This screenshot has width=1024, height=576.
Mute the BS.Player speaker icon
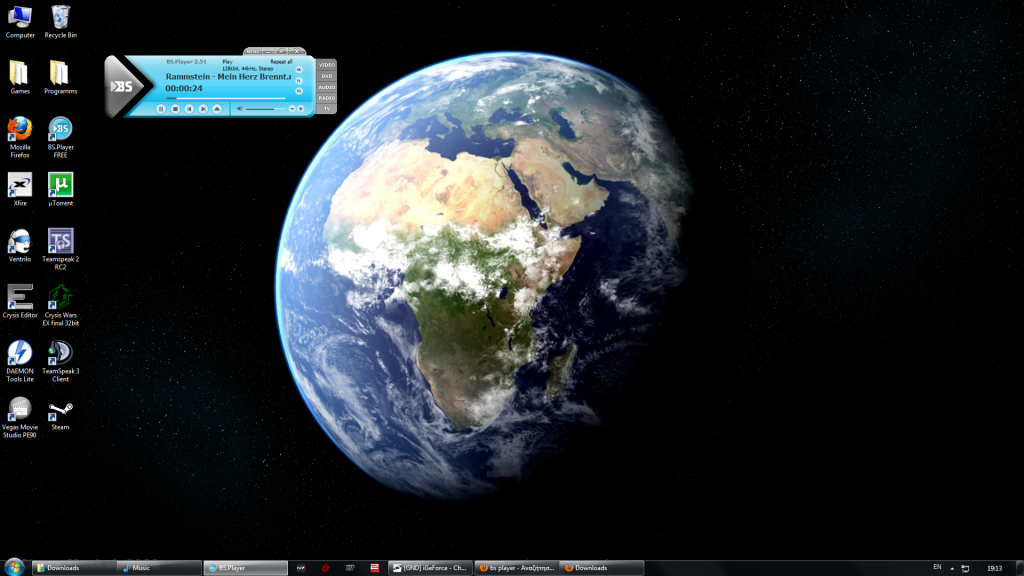[x=239, y=108]
